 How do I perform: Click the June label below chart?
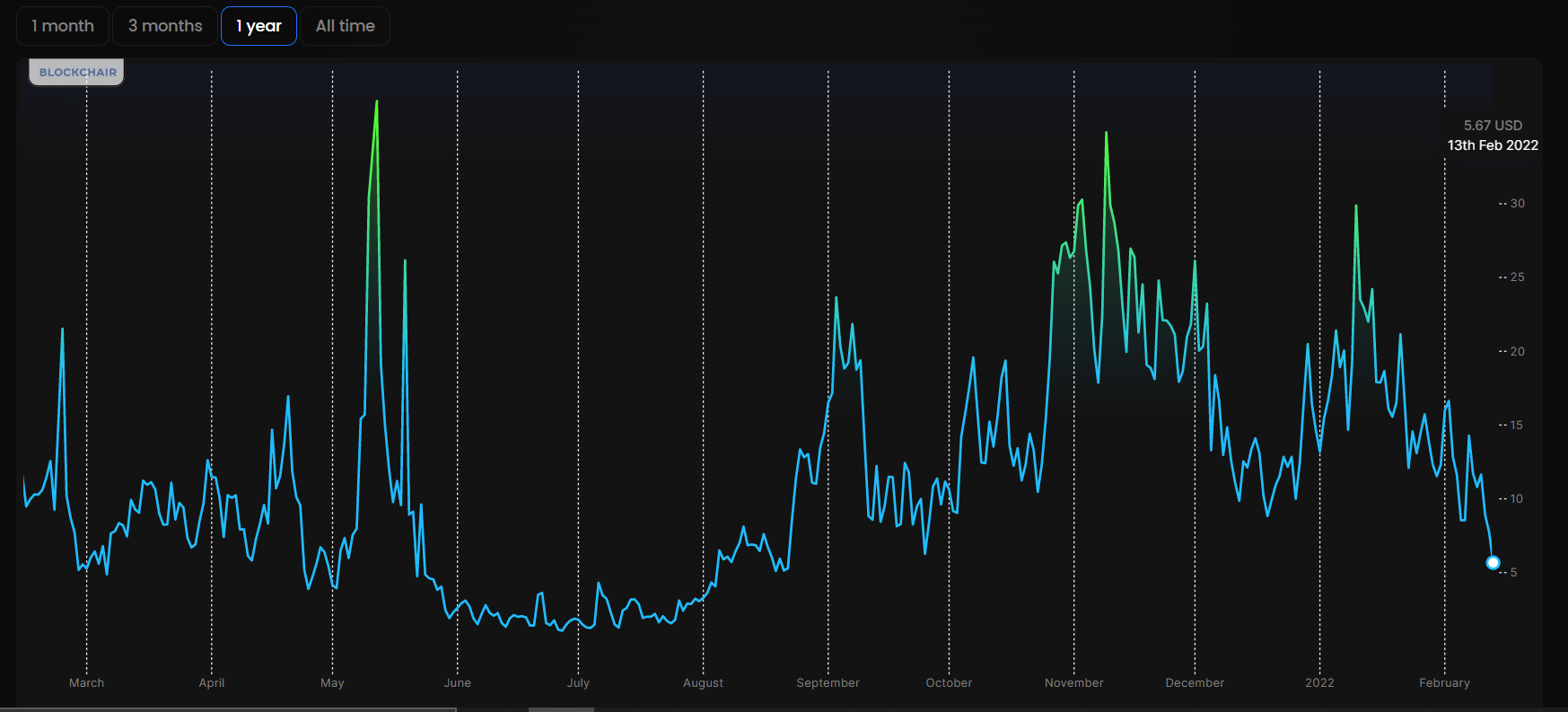[x=458, y=682]
